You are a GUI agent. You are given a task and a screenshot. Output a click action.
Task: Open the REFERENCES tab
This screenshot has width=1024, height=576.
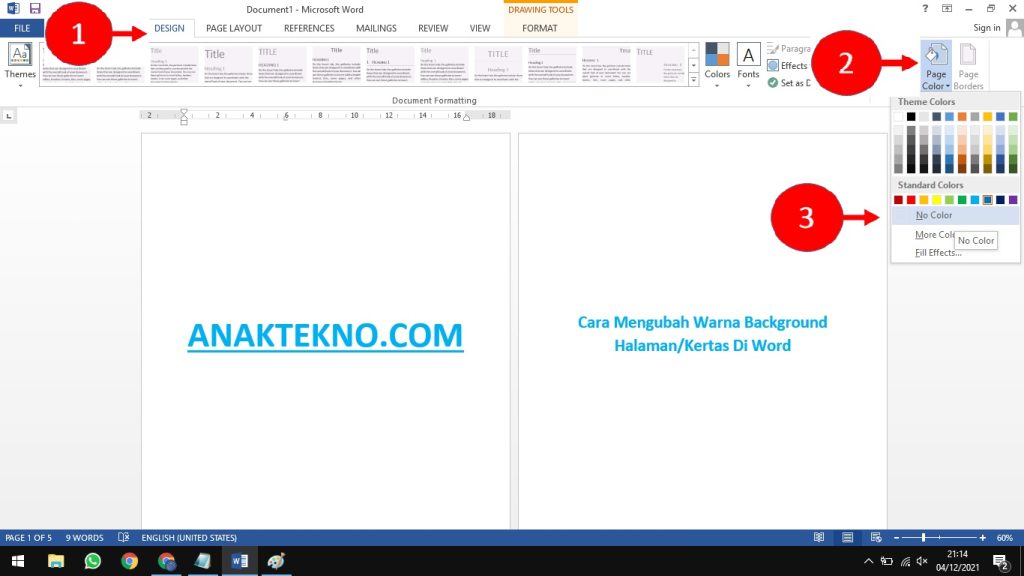click(309, 28)
